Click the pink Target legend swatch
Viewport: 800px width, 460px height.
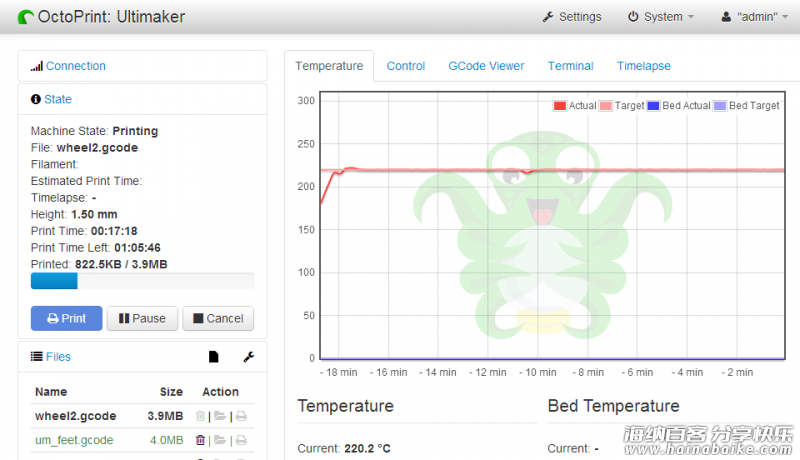pos(606,106)
